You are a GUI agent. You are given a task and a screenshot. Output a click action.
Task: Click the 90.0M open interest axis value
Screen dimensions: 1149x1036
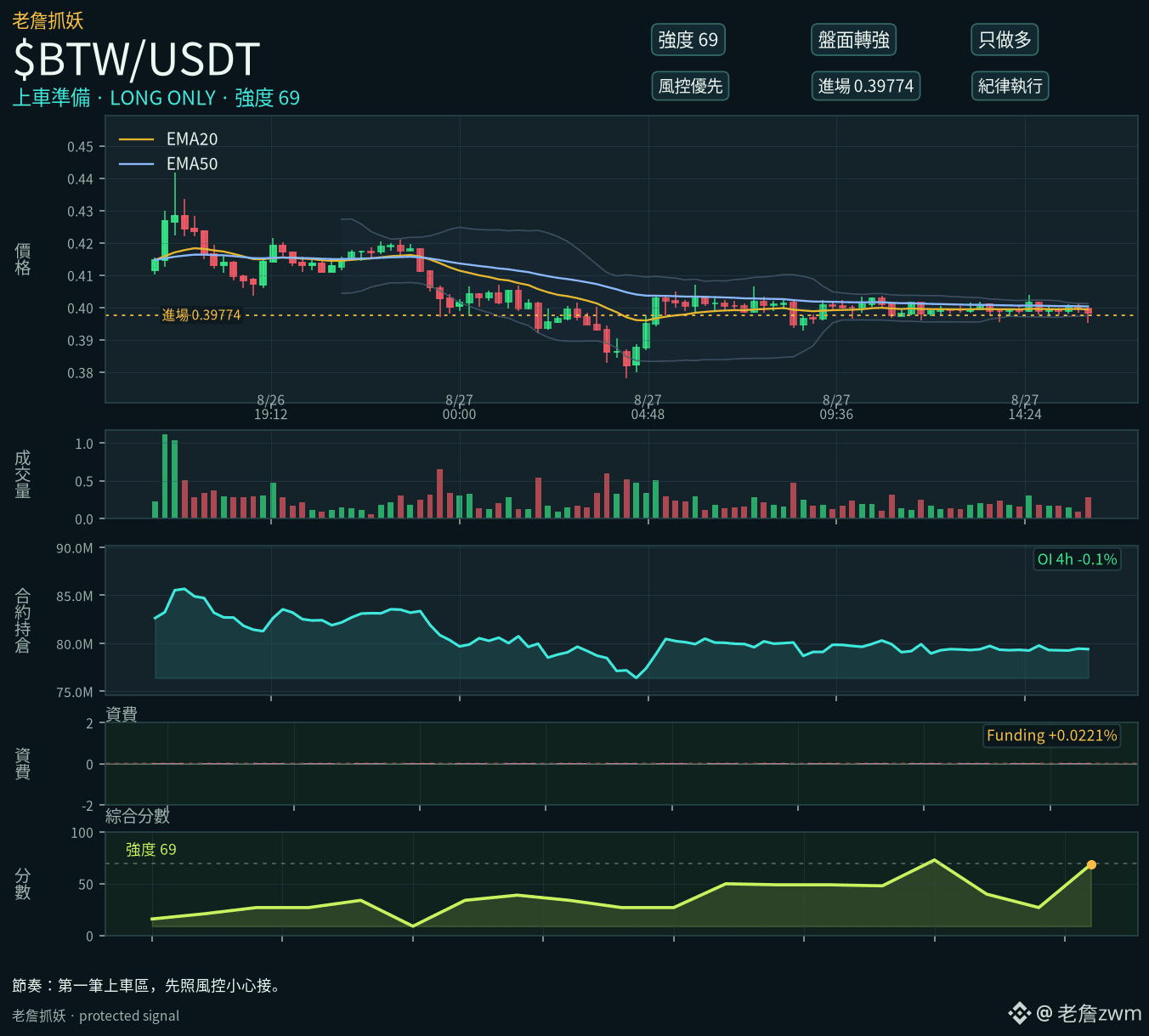click(x=75, y=548)
